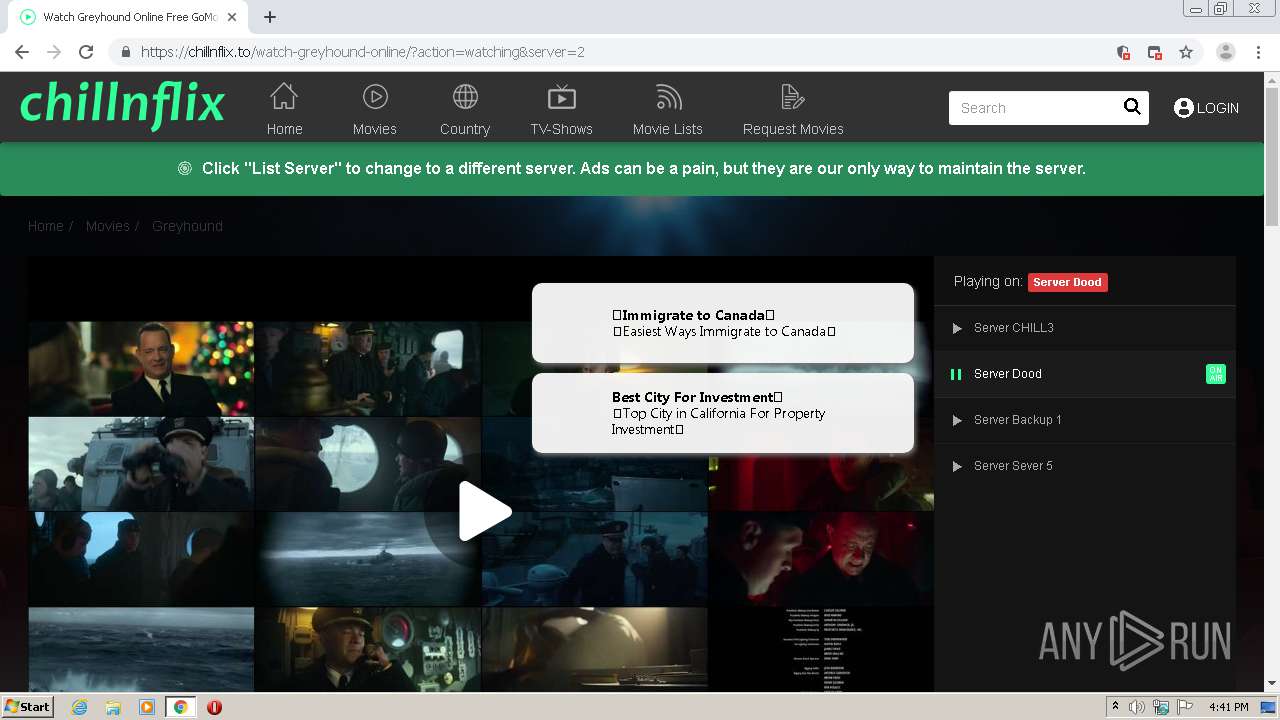This screenshot has height=720, width=1280.
Task: Click the Action Center flag tray icon
Action: (x=1185, y=707)
